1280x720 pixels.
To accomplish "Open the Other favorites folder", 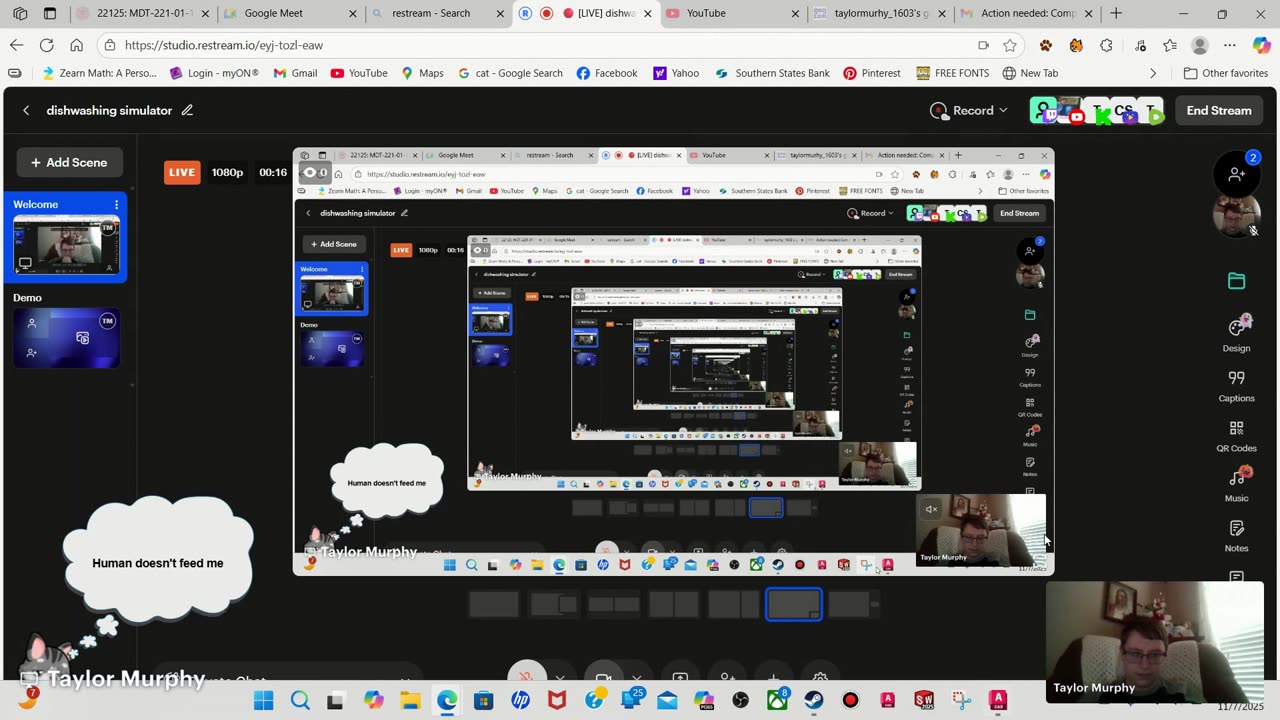I will tap(1225, 73).
